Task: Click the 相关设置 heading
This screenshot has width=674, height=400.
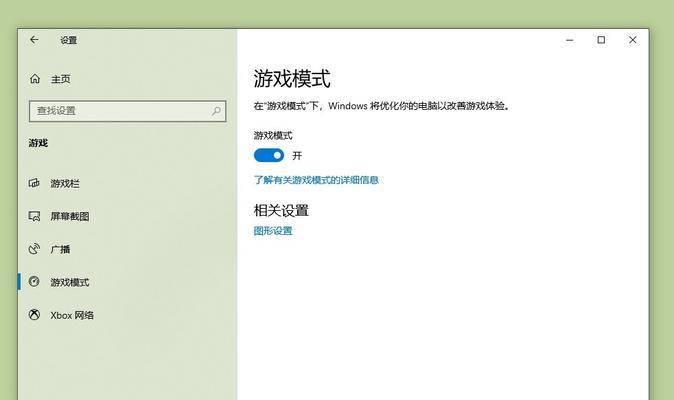Action: [281, 211]
